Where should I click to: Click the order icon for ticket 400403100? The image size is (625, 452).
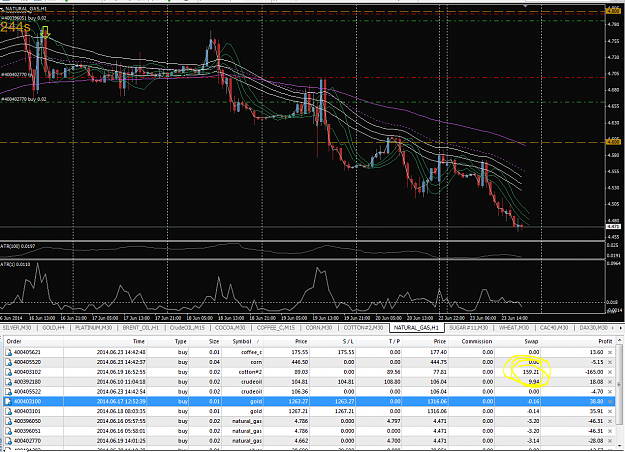tap(8, 401)
